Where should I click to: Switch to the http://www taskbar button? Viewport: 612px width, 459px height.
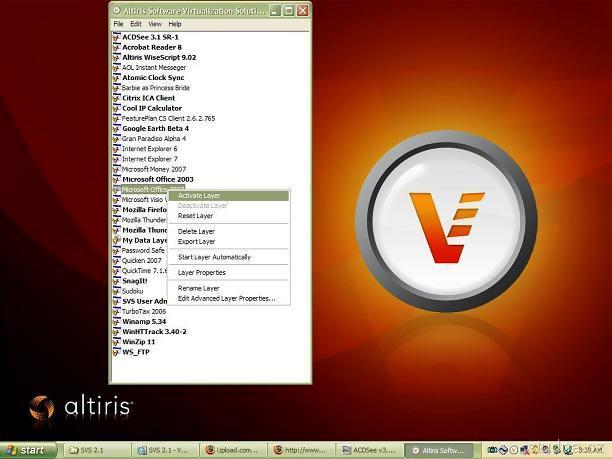pyautogui.click(x=301, y=450)
